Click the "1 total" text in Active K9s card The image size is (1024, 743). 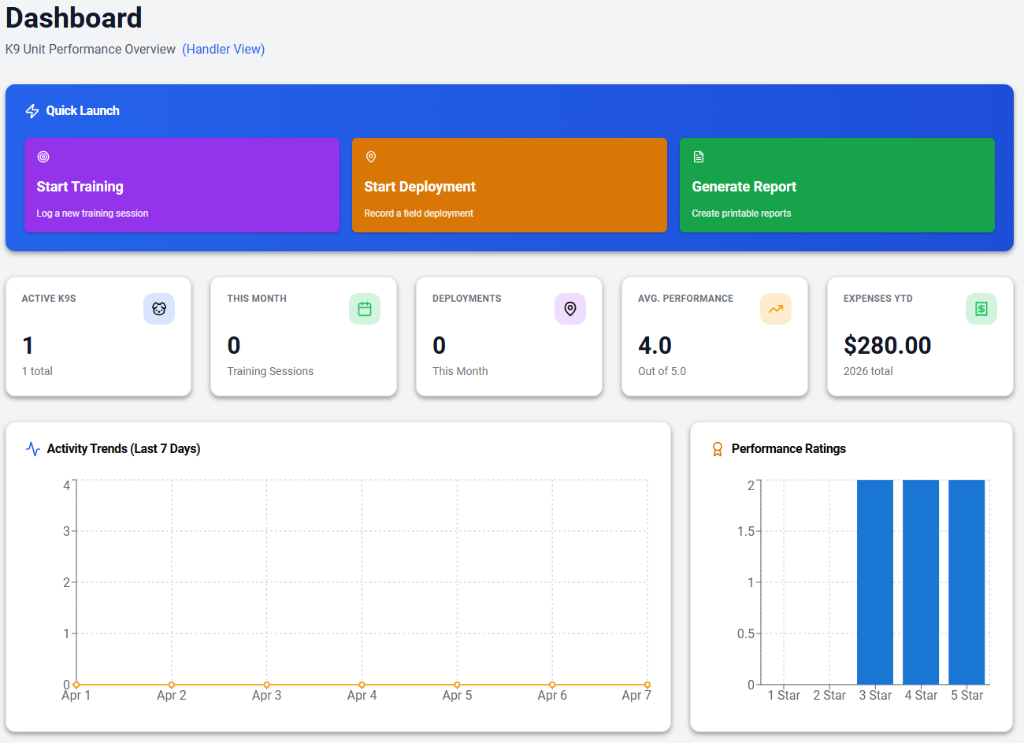click(x=37, y=371)
